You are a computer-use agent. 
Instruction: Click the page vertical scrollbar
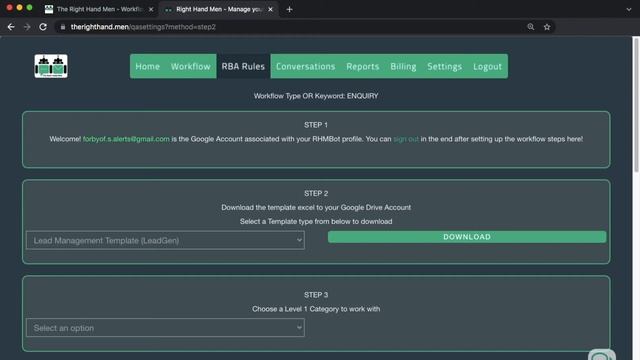pos(636,105)
